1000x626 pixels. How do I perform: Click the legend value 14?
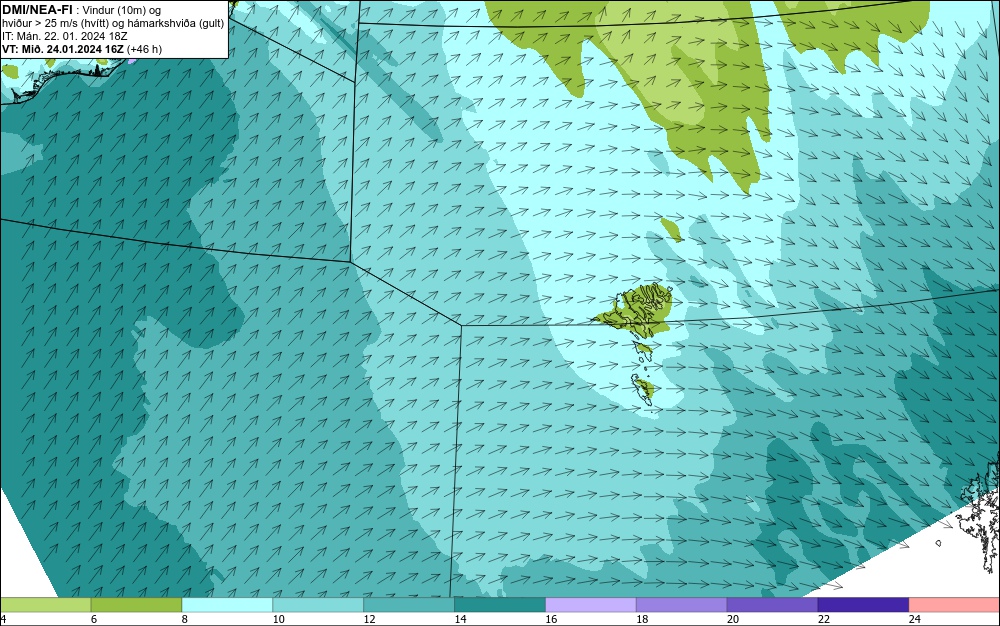(x=460, y=619)
